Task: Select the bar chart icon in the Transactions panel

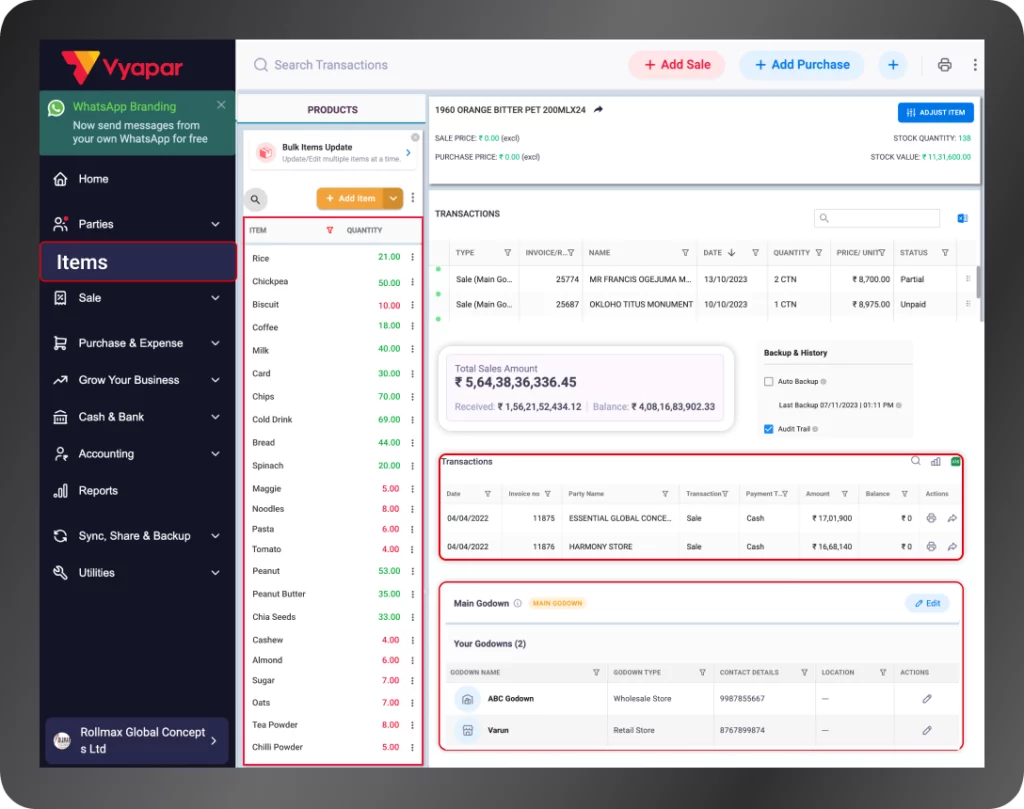Action: 936,461
